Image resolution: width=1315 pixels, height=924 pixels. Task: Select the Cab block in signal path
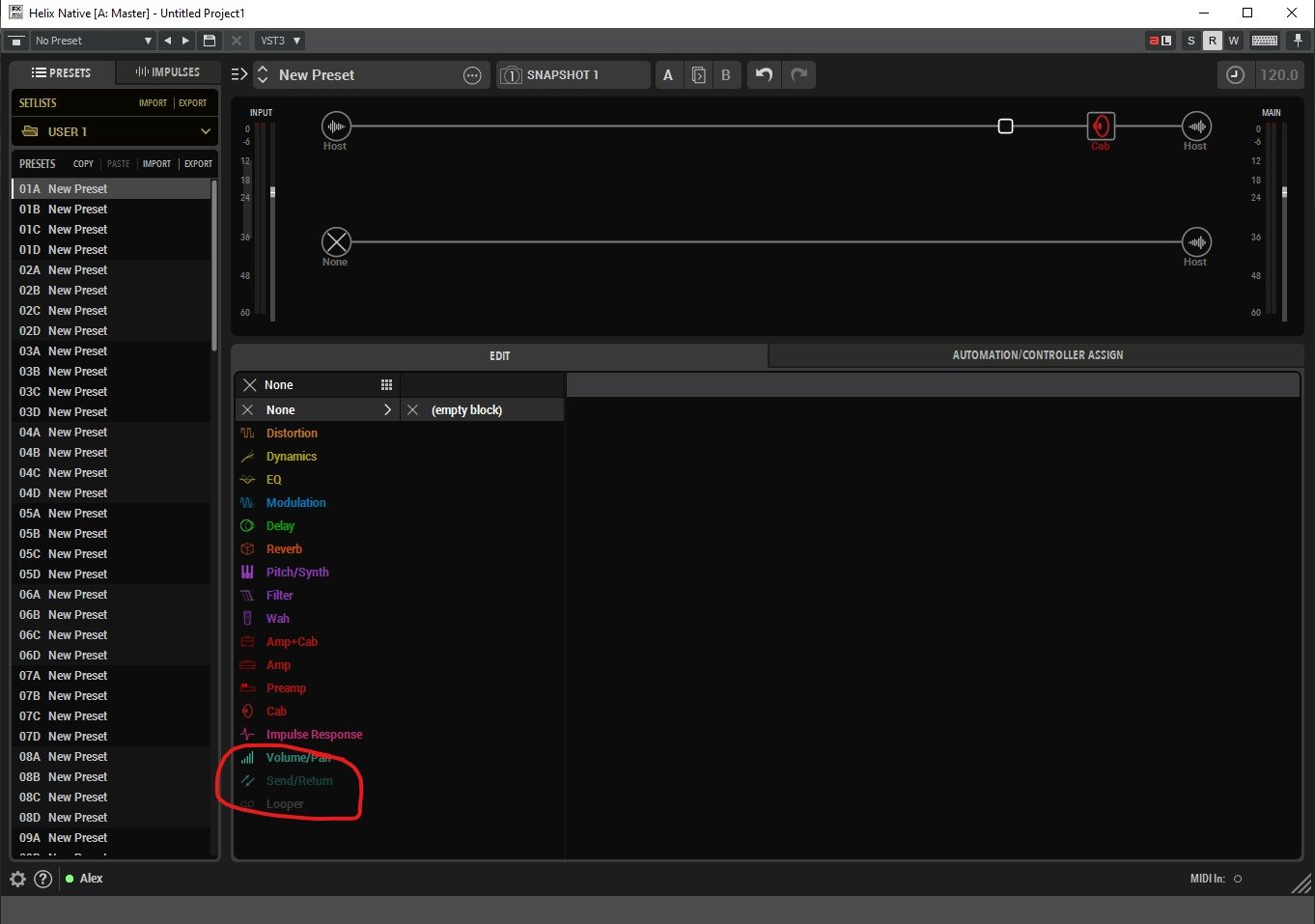[1101, 126]
